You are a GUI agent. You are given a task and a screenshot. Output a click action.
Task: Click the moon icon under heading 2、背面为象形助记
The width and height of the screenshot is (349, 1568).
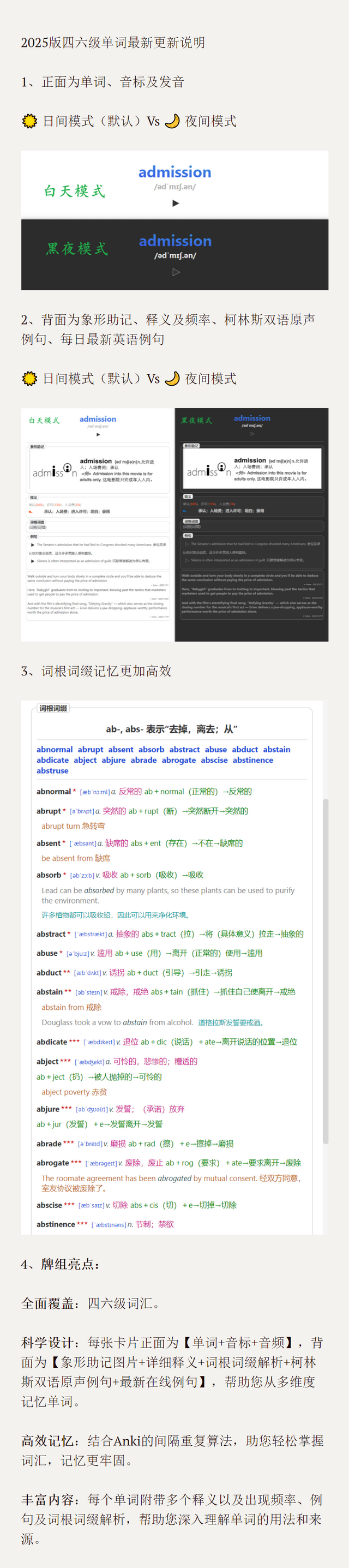pyautogui.click(x=172, y=379)
